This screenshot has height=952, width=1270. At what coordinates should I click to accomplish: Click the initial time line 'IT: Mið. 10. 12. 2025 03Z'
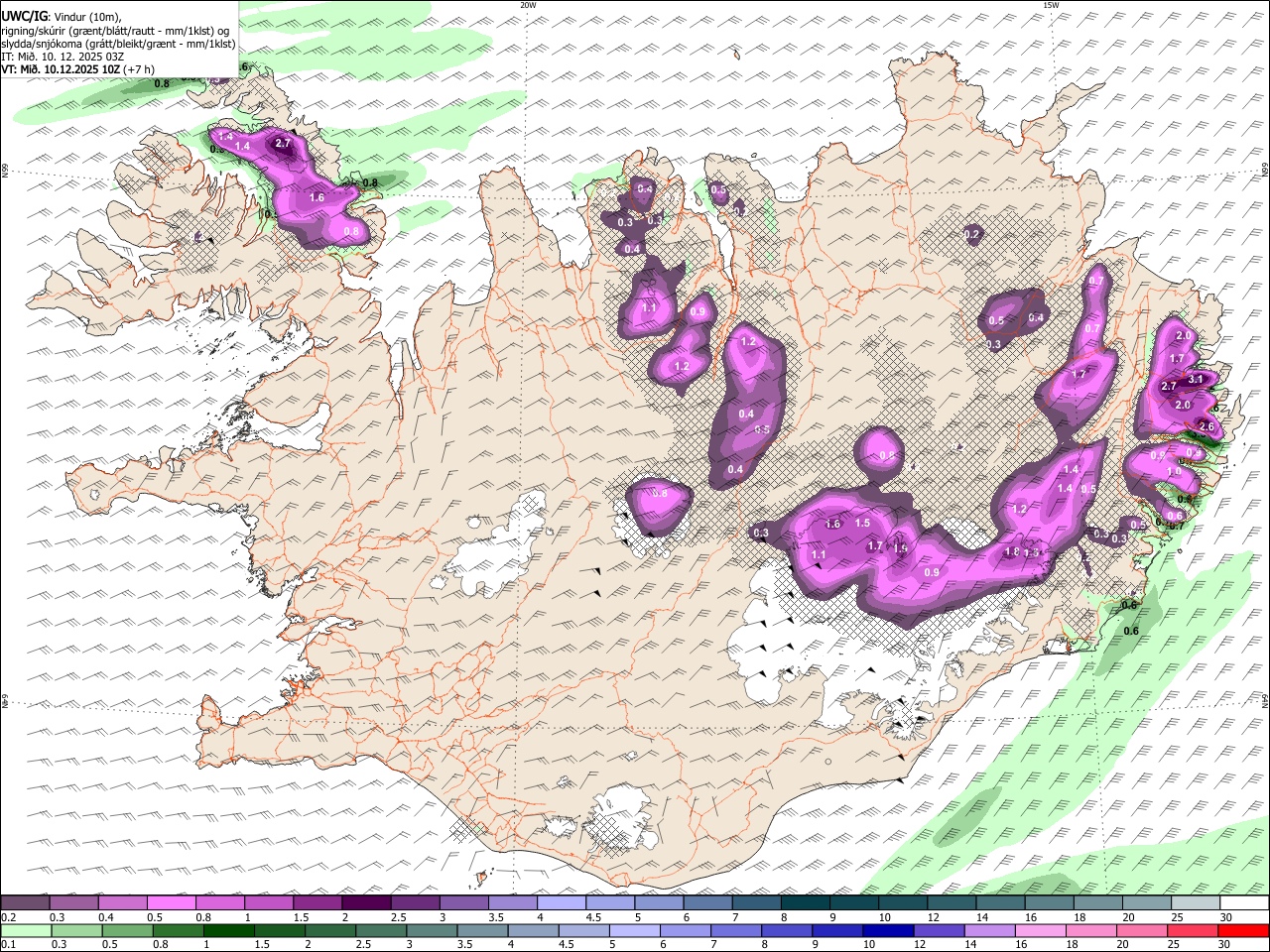tap(63, 57)
